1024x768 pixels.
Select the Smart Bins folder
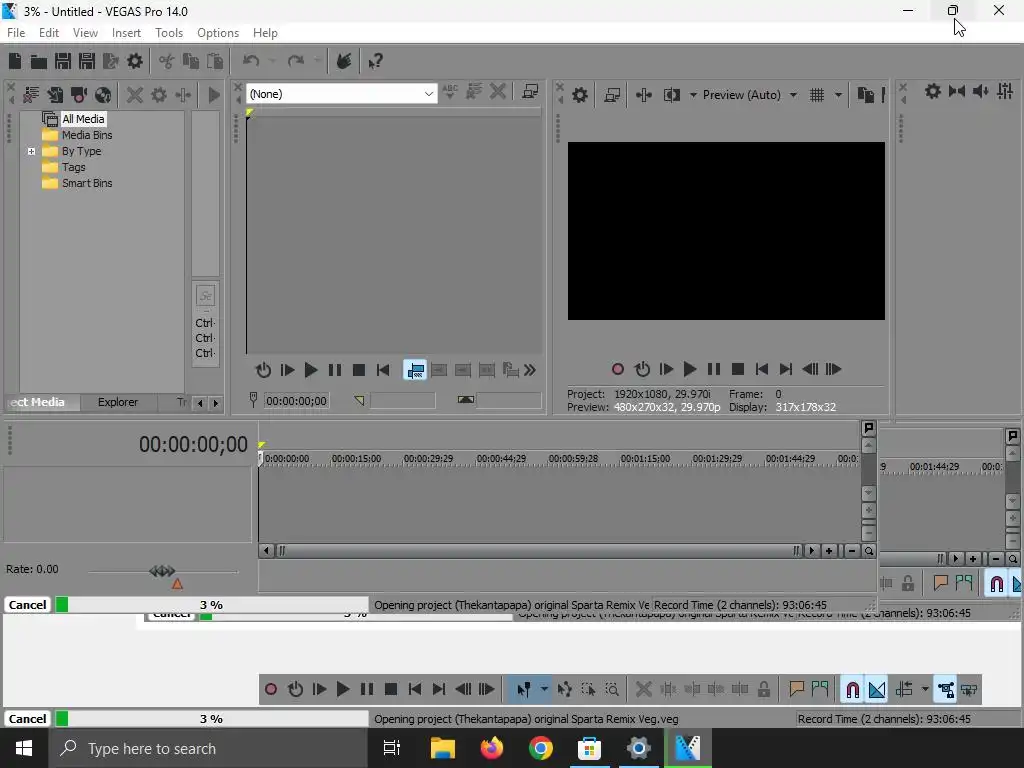(x=87, y=184)
